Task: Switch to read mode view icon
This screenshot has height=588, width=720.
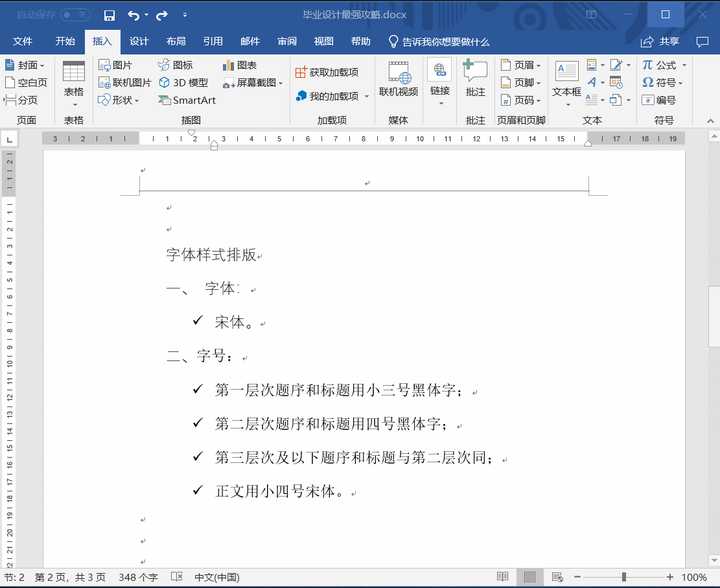Action: pos(503,577)
